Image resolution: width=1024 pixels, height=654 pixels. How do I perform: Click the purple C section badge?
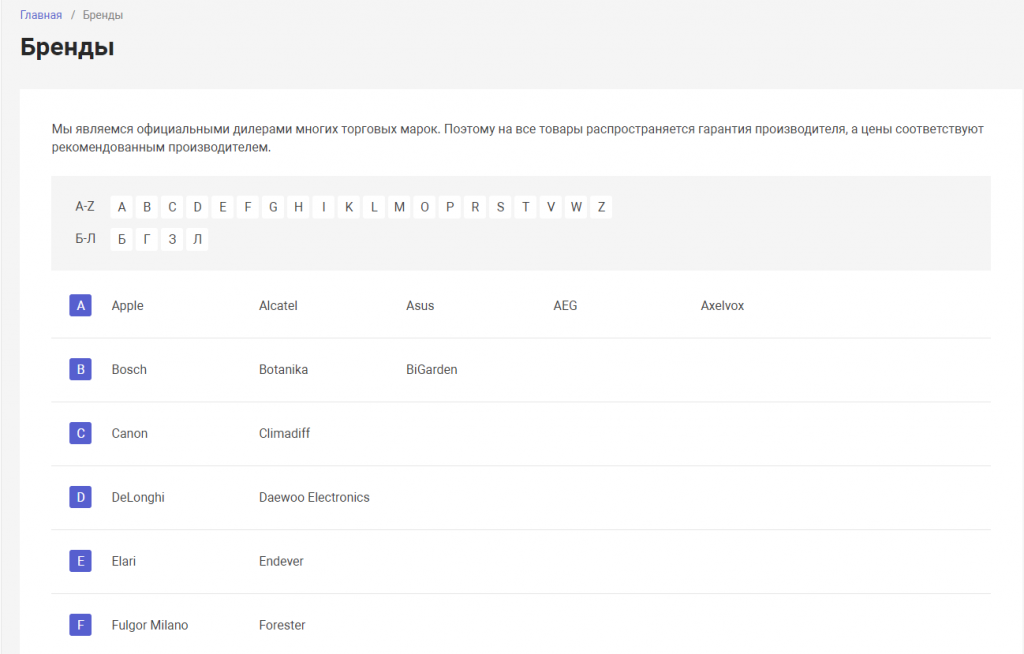point(80,433)
